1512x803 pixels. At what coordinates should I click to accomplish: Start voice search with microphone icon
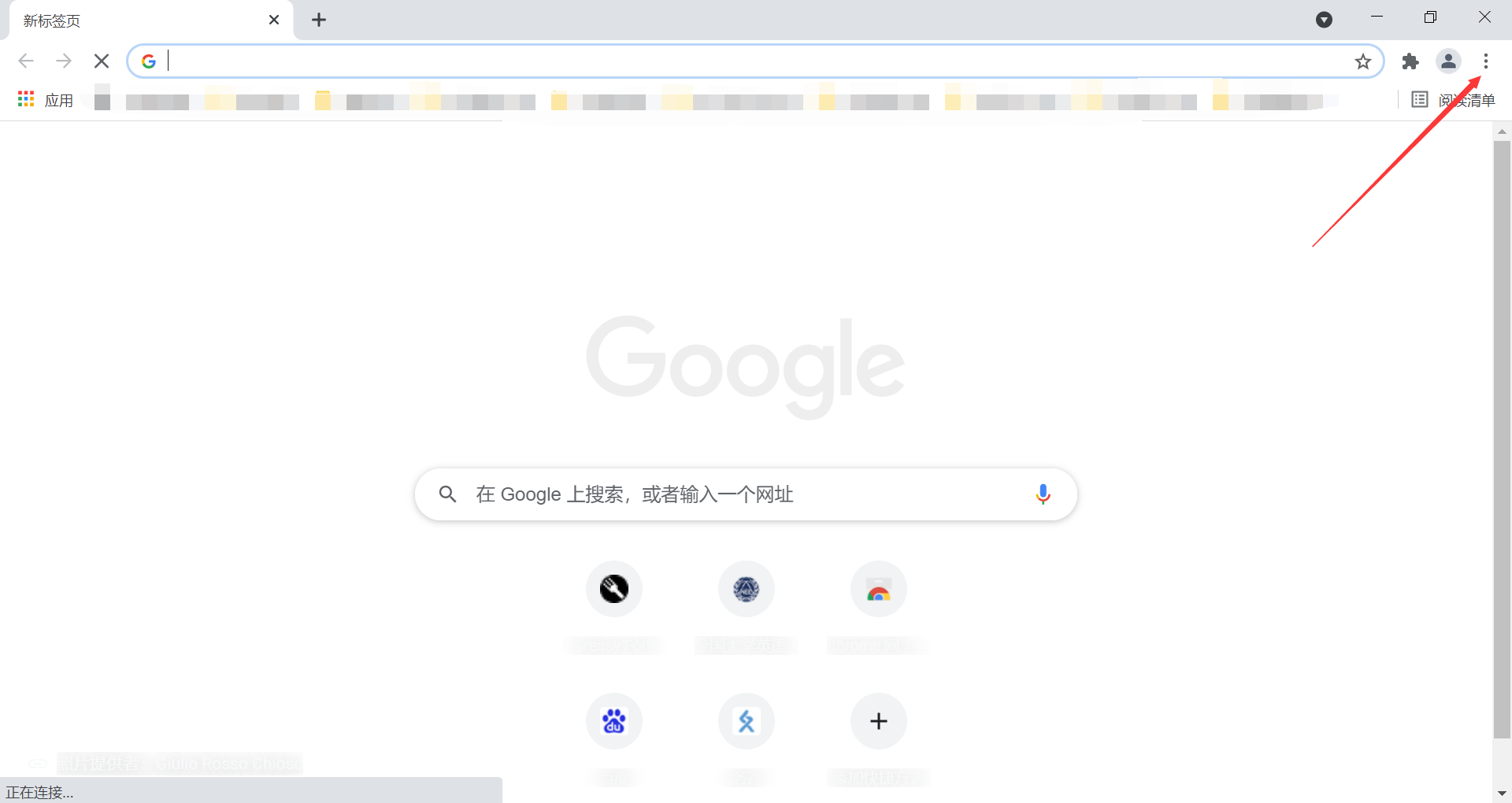1043,494
